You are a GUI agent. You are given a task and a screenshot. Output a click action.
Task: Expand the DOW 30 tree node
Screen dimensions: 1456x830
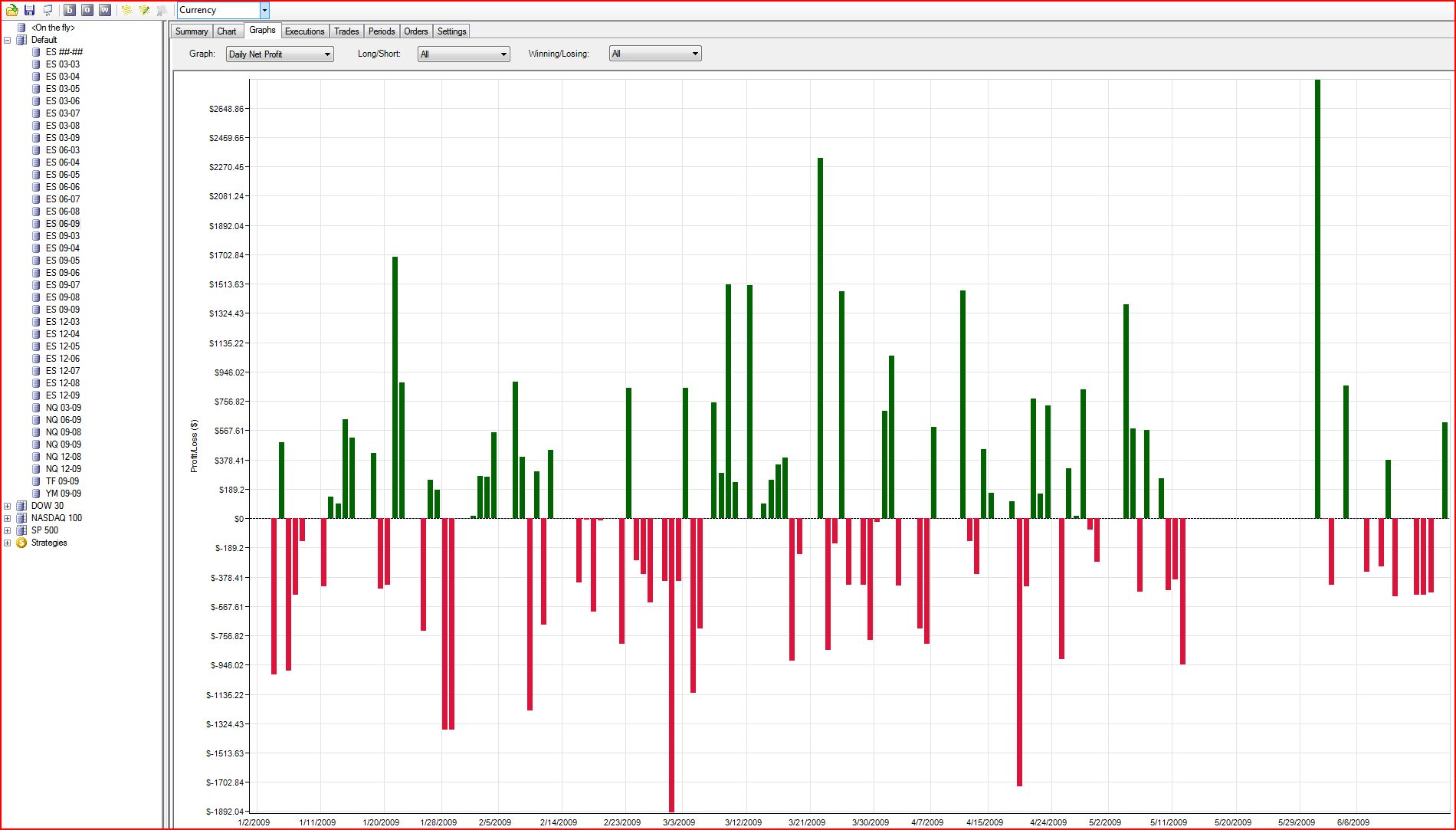coord(8,506)
